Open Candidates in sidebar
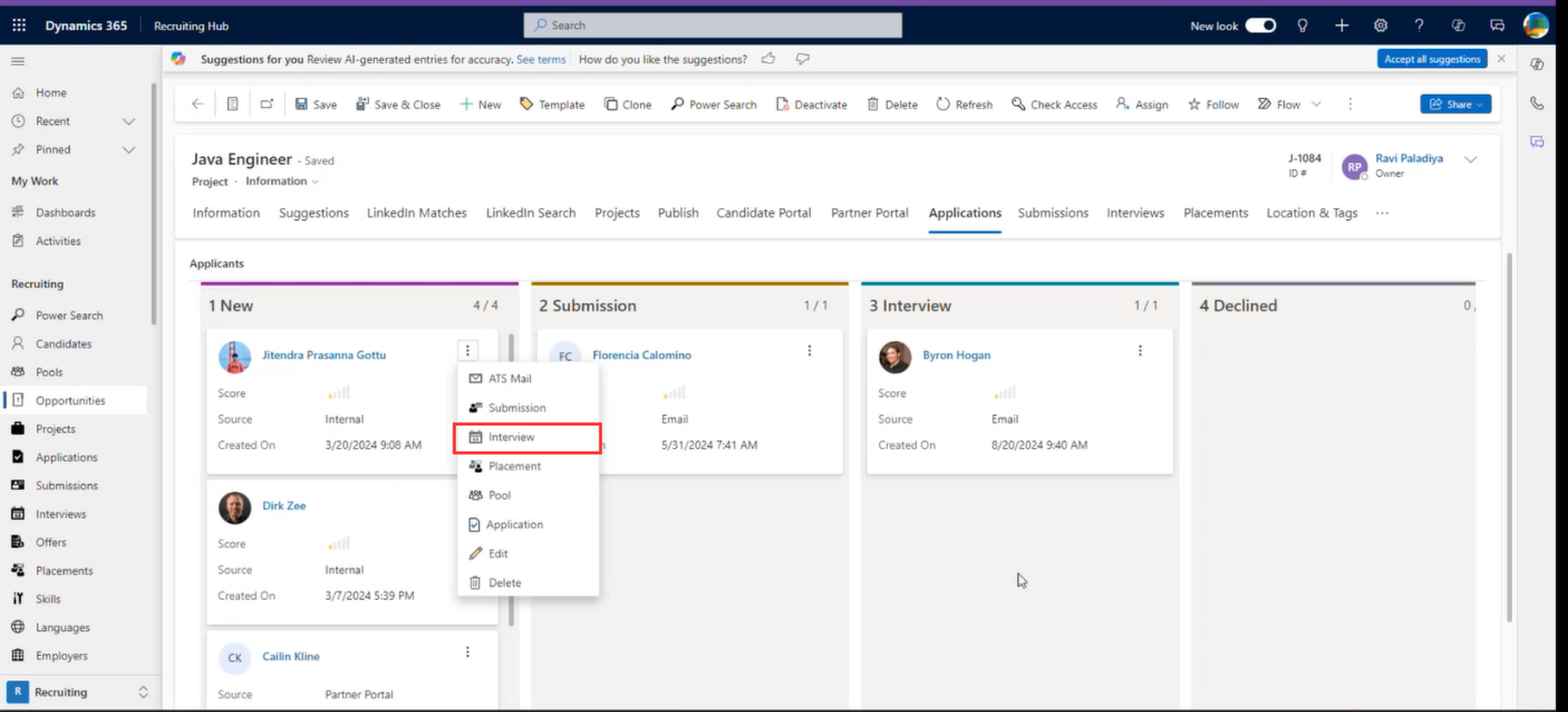Viewport: 1568px width, 712px height. 64,344
